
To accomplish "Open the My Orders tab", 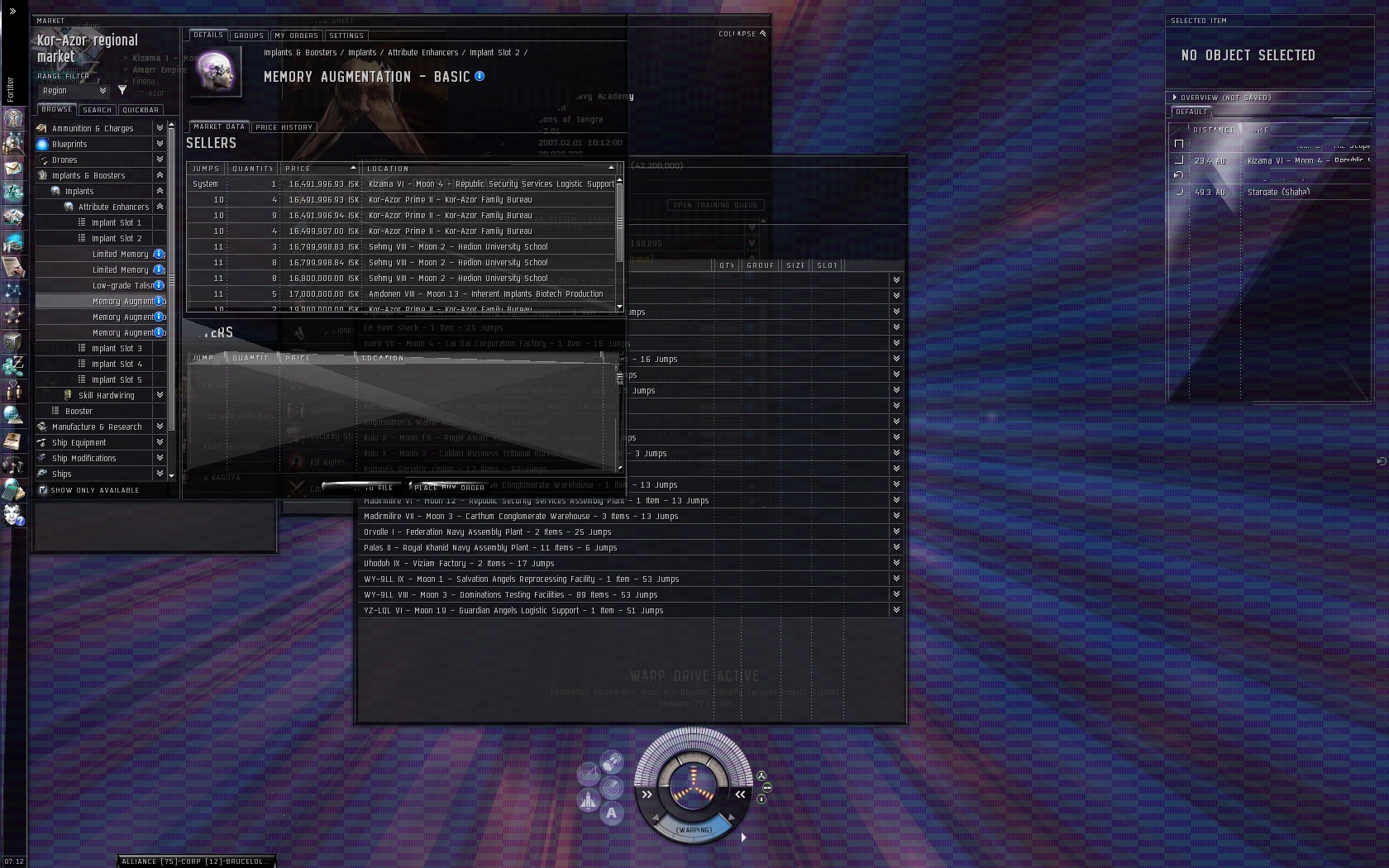I will (x=297, y=36).
